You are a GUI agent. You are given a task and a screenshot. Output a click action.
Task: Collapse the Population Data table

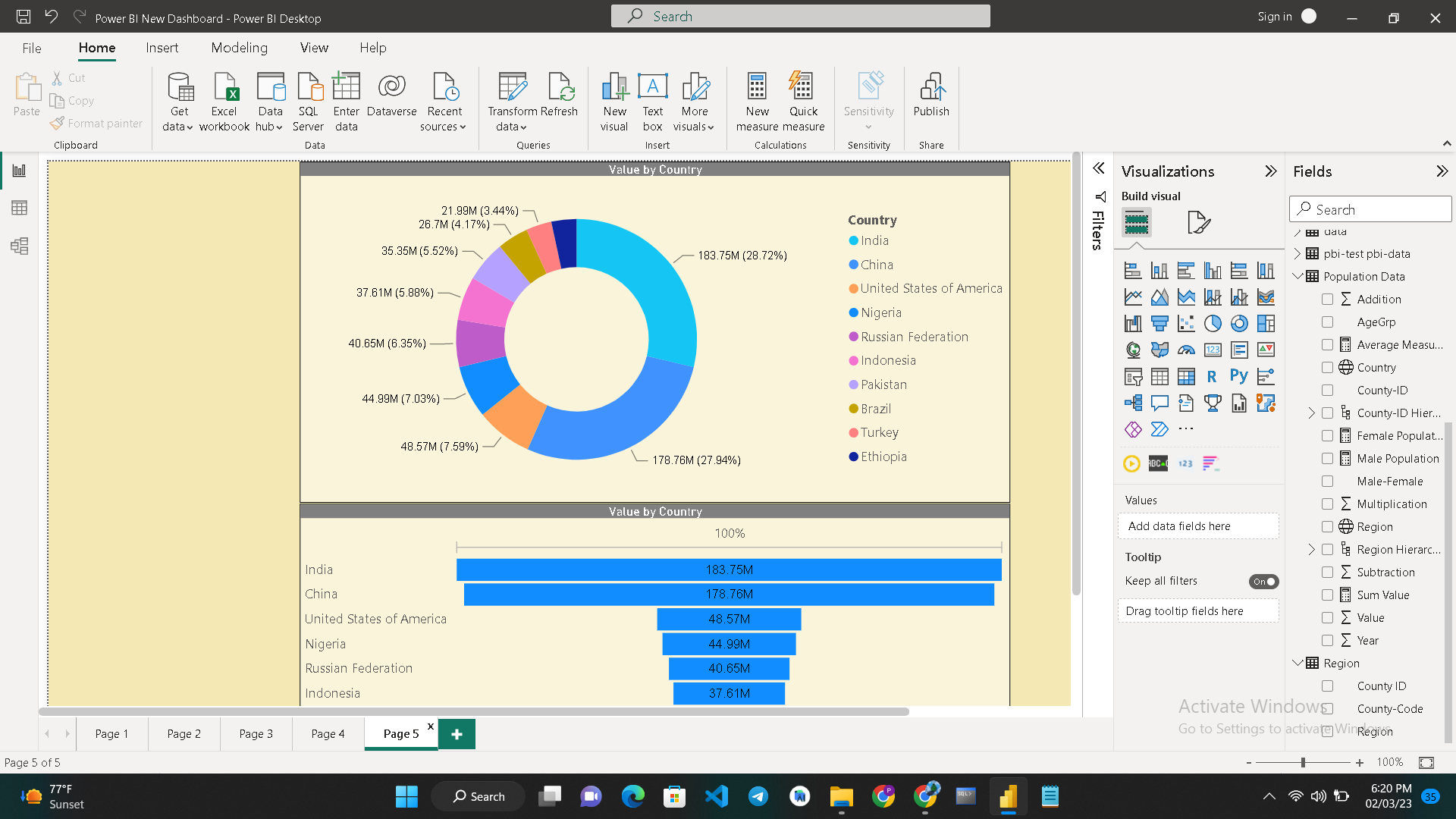point(1298,276)
